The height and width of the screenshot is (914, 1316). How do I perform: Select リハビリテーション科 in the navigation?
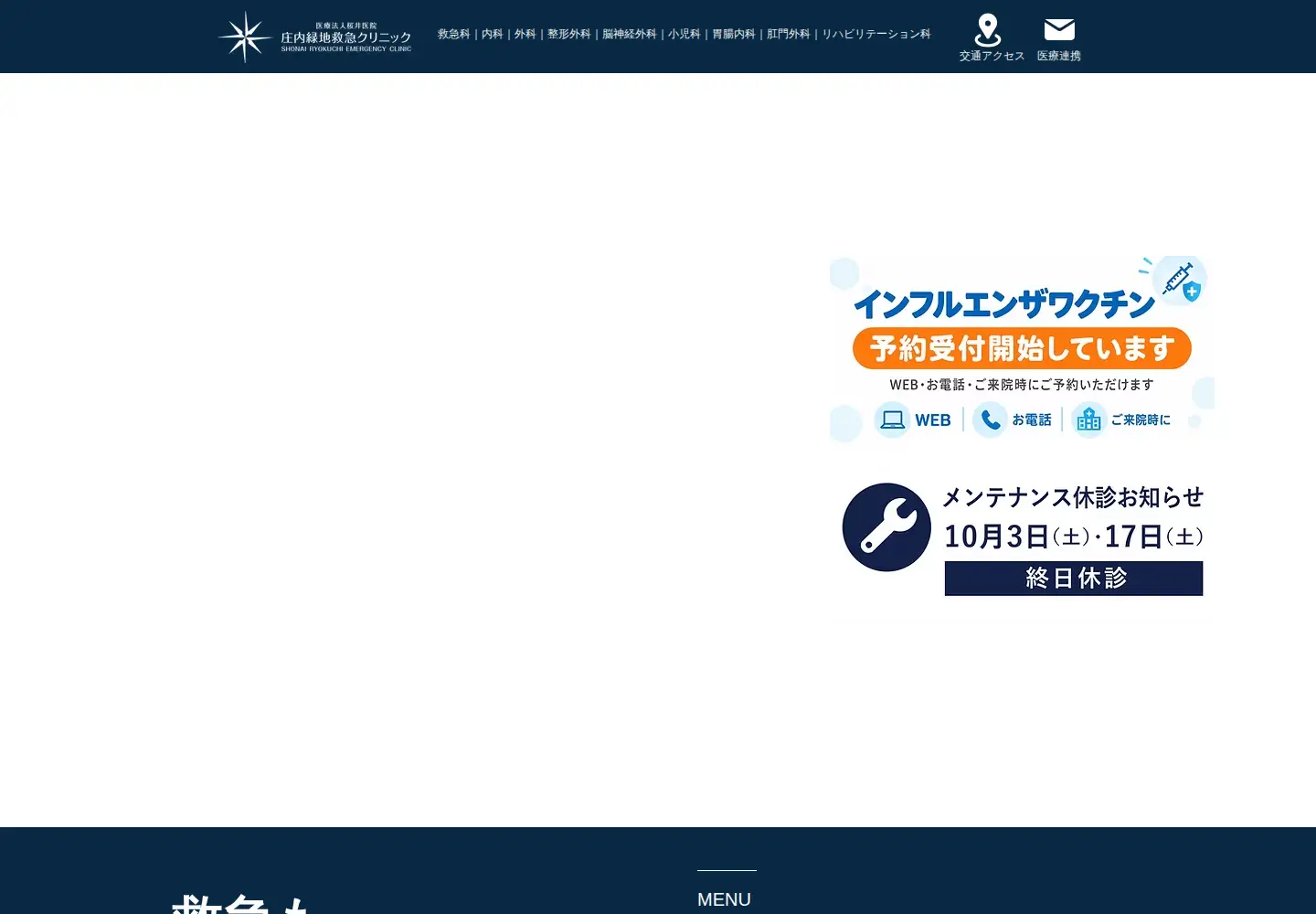pyautogui.click(x=876, y=34)
